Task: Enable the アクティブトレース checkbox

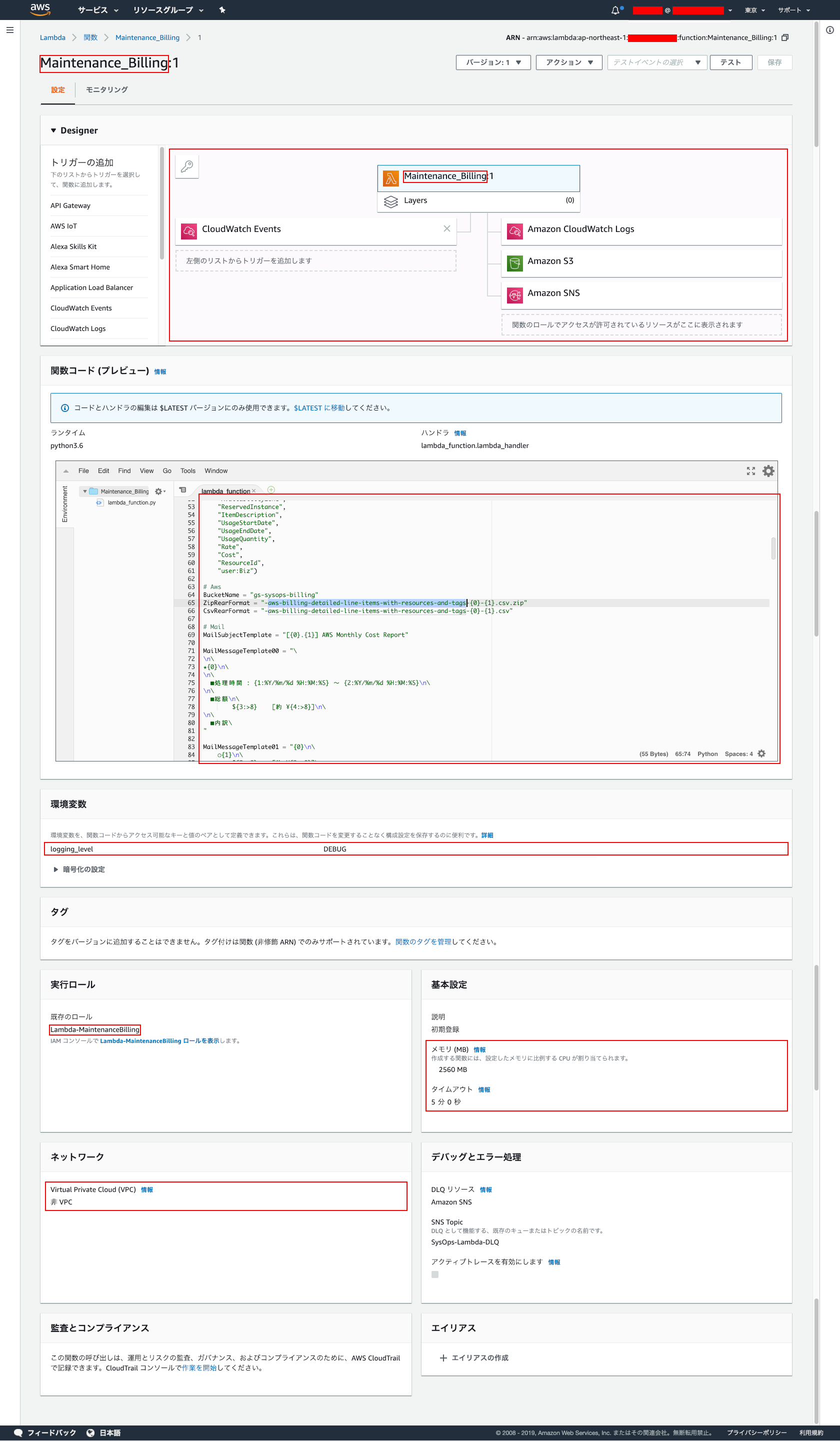Action: [435, 1274]
